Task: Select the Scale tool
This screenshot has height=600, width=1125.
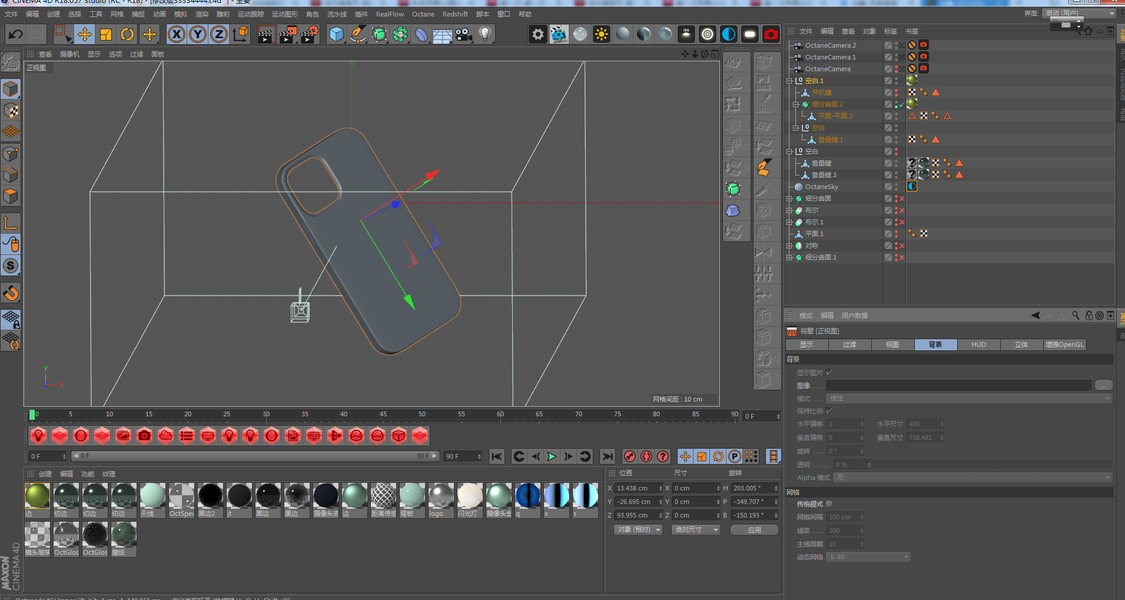Action: point(105,34)
